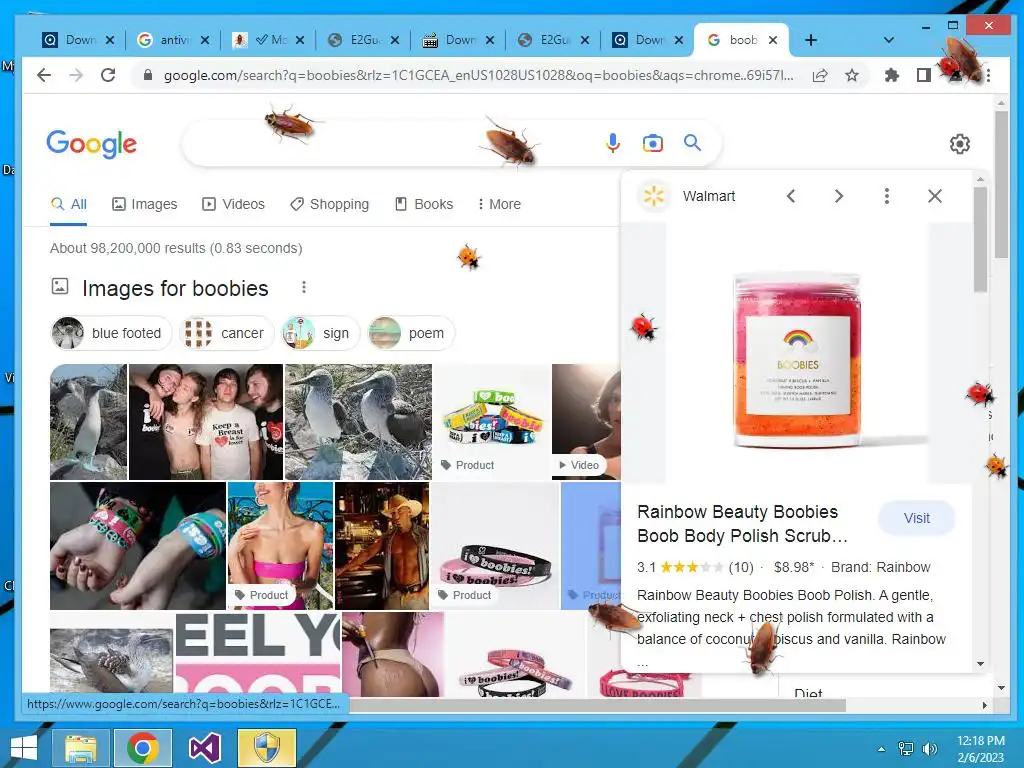The width and height of the screenshot is (1024, 768).
Task: Click the address bar URL field
Action: 477,75
